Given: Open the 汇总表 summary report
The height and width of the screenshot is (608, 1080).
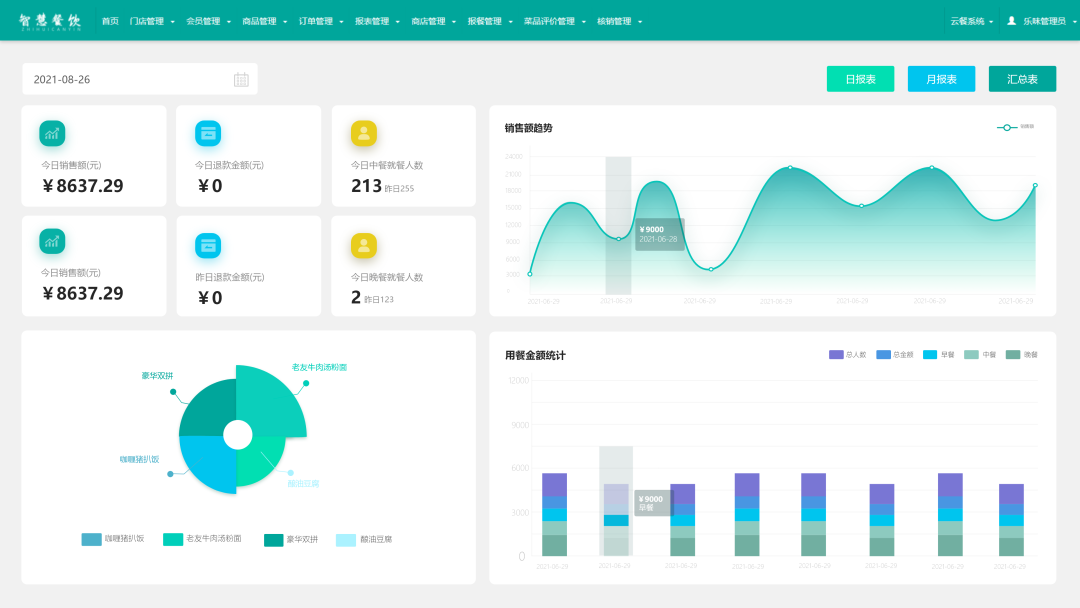Looking at the screenshot, I should pos(1022,79).
